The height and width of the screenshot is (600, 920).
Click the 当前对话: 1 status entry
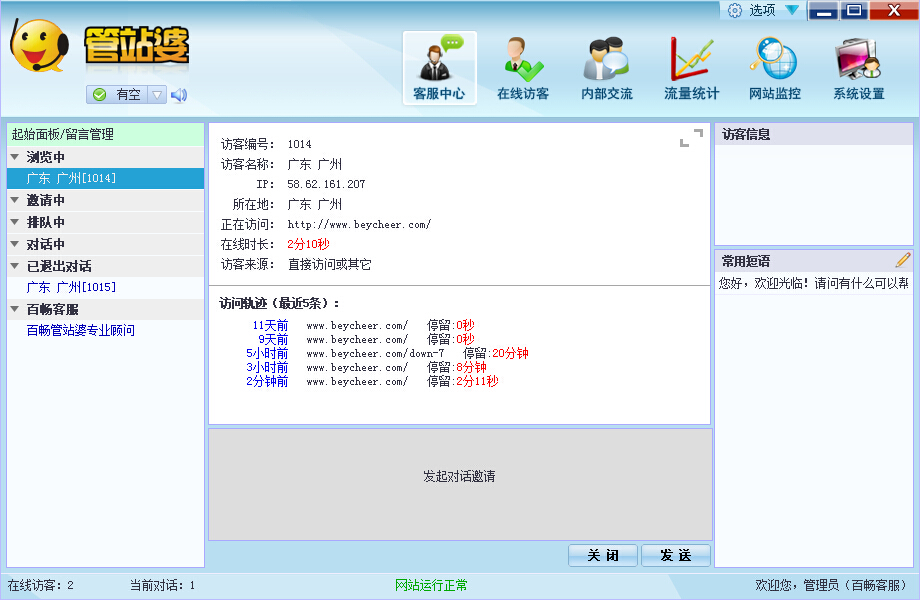tap(163, 585)
